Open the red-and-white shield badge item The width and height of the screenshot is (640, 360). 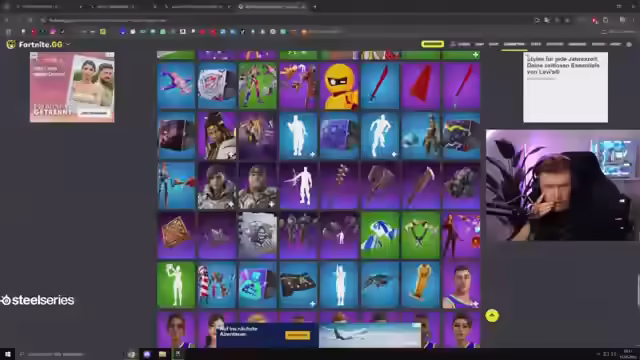[217, 85]
